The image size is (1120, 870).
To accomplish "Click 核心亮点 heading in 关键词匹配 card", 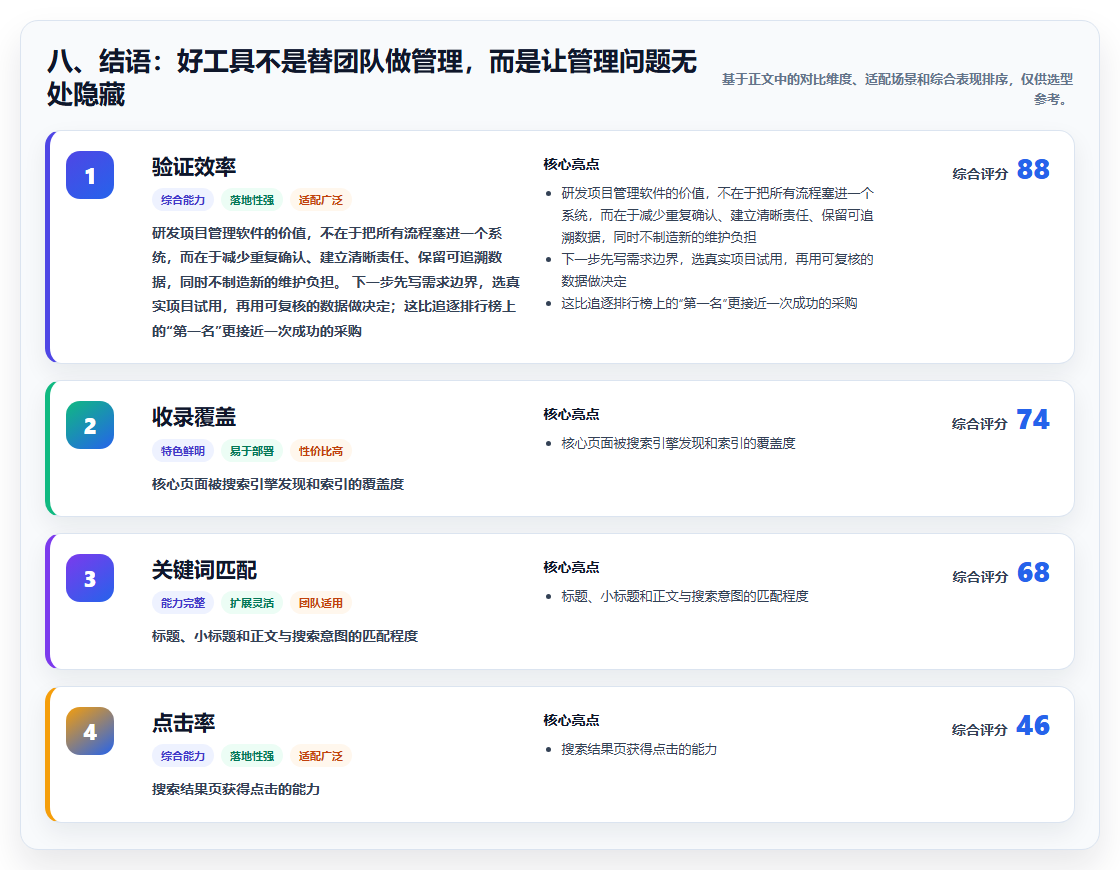I will tap(571, 567).
